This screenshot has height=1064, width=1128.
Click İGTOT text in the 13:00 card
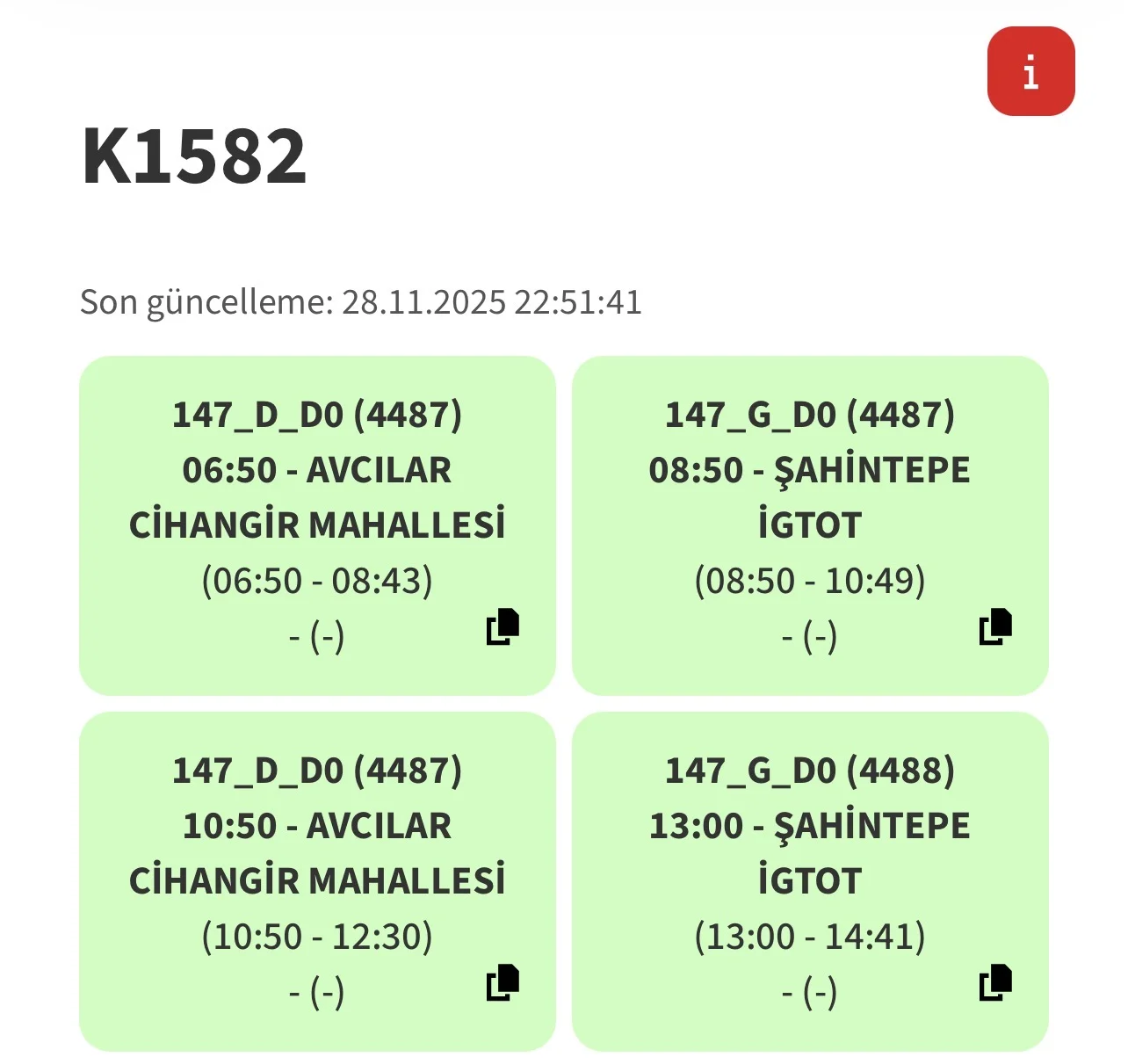point(809,881)
